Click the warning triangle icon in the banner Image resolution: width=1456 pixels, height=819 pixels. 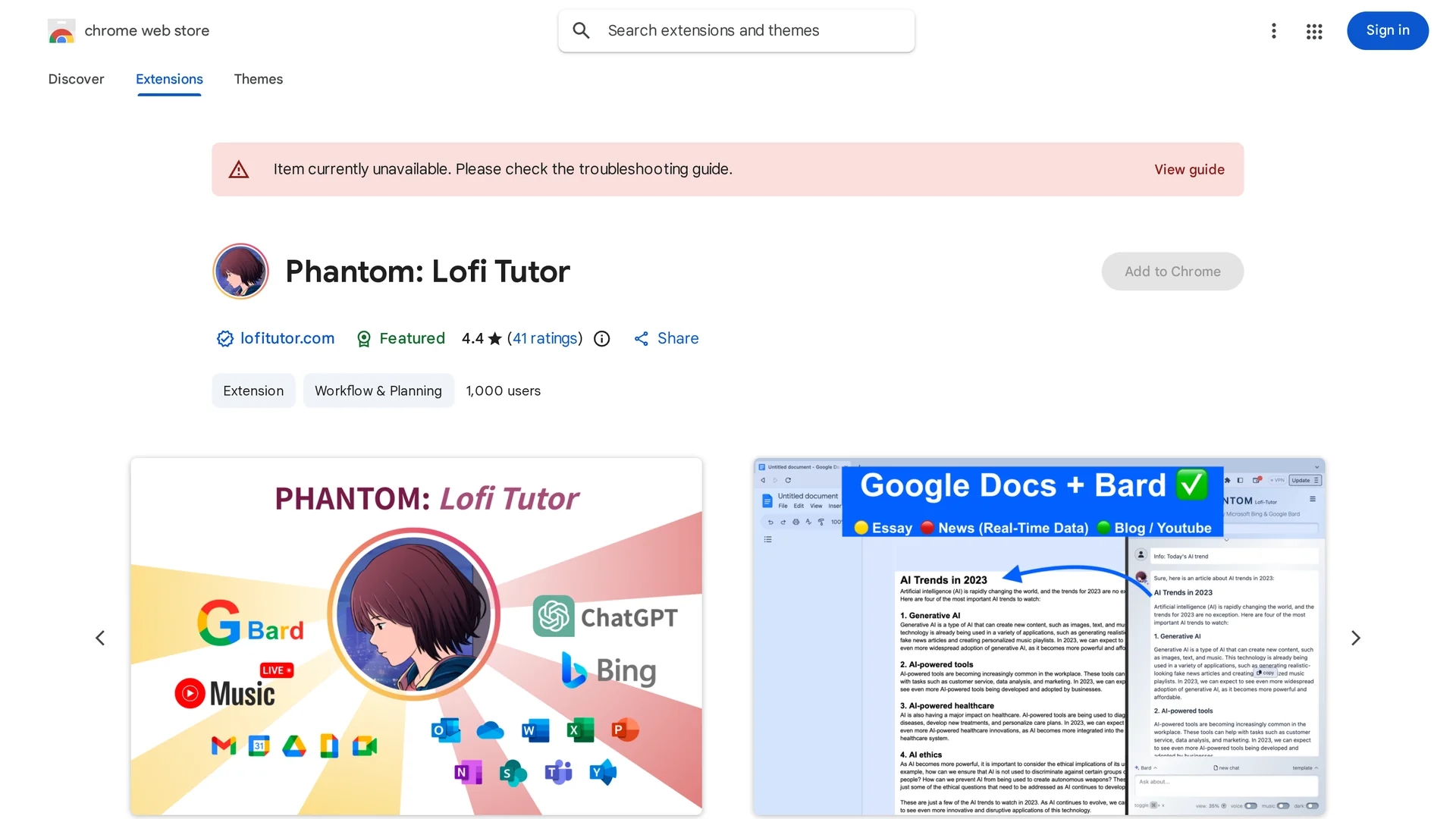pos(239,169)
